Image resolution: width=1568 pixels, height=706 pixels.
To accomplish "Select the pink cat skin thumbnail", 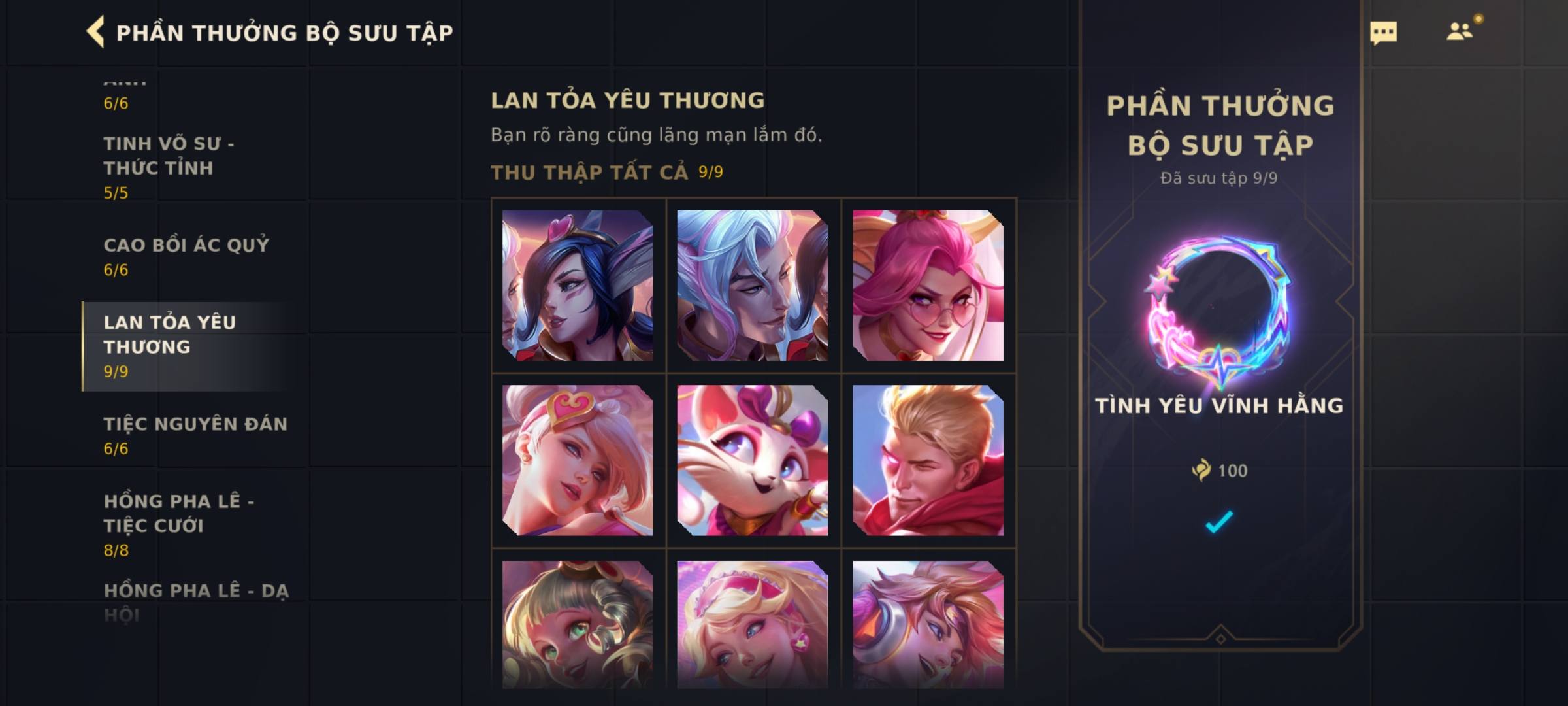I will tap(753, 460).
